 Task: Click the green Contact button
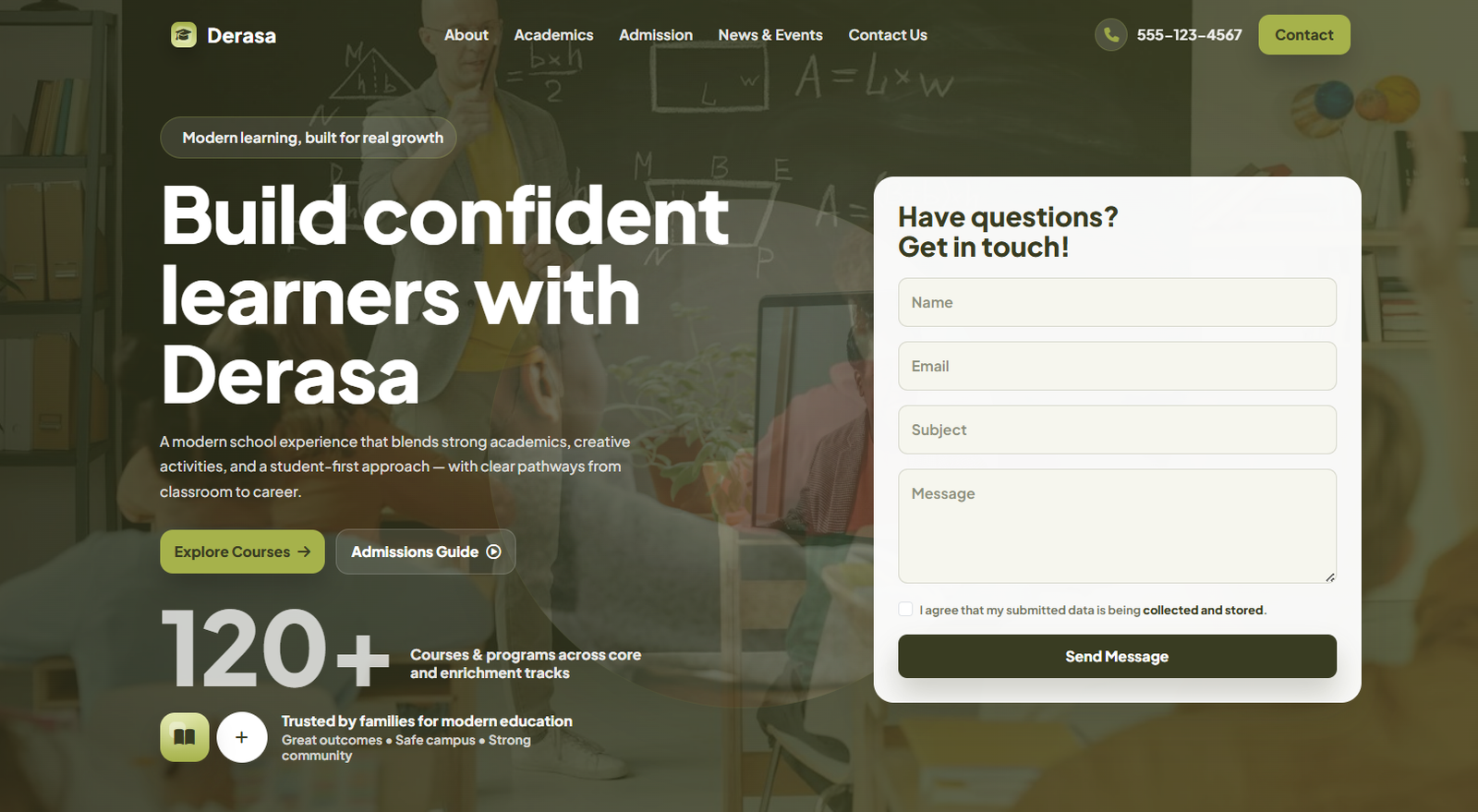pyautogui.click(x=1304, y=35)
